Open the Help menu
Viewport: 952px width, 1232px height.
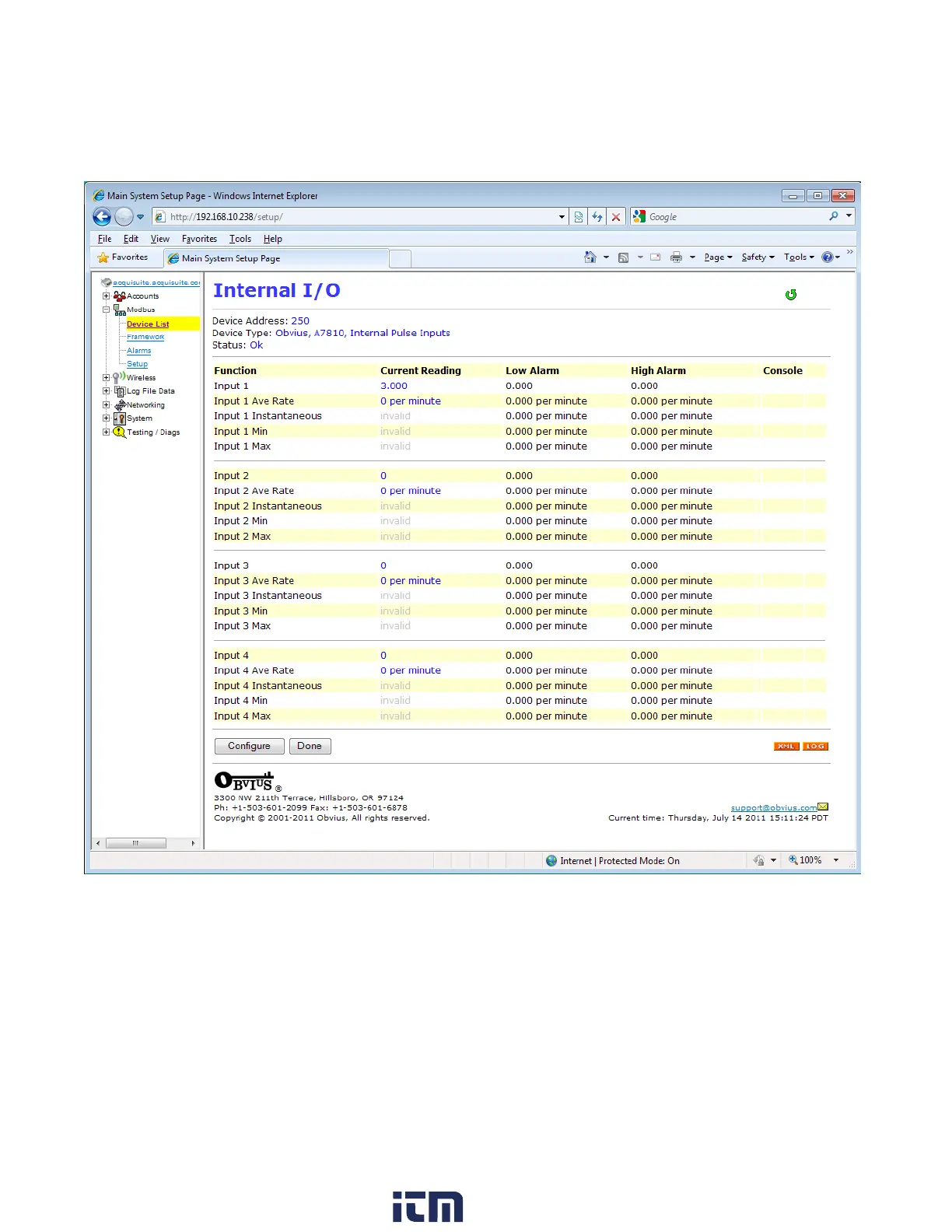point(273,239)
